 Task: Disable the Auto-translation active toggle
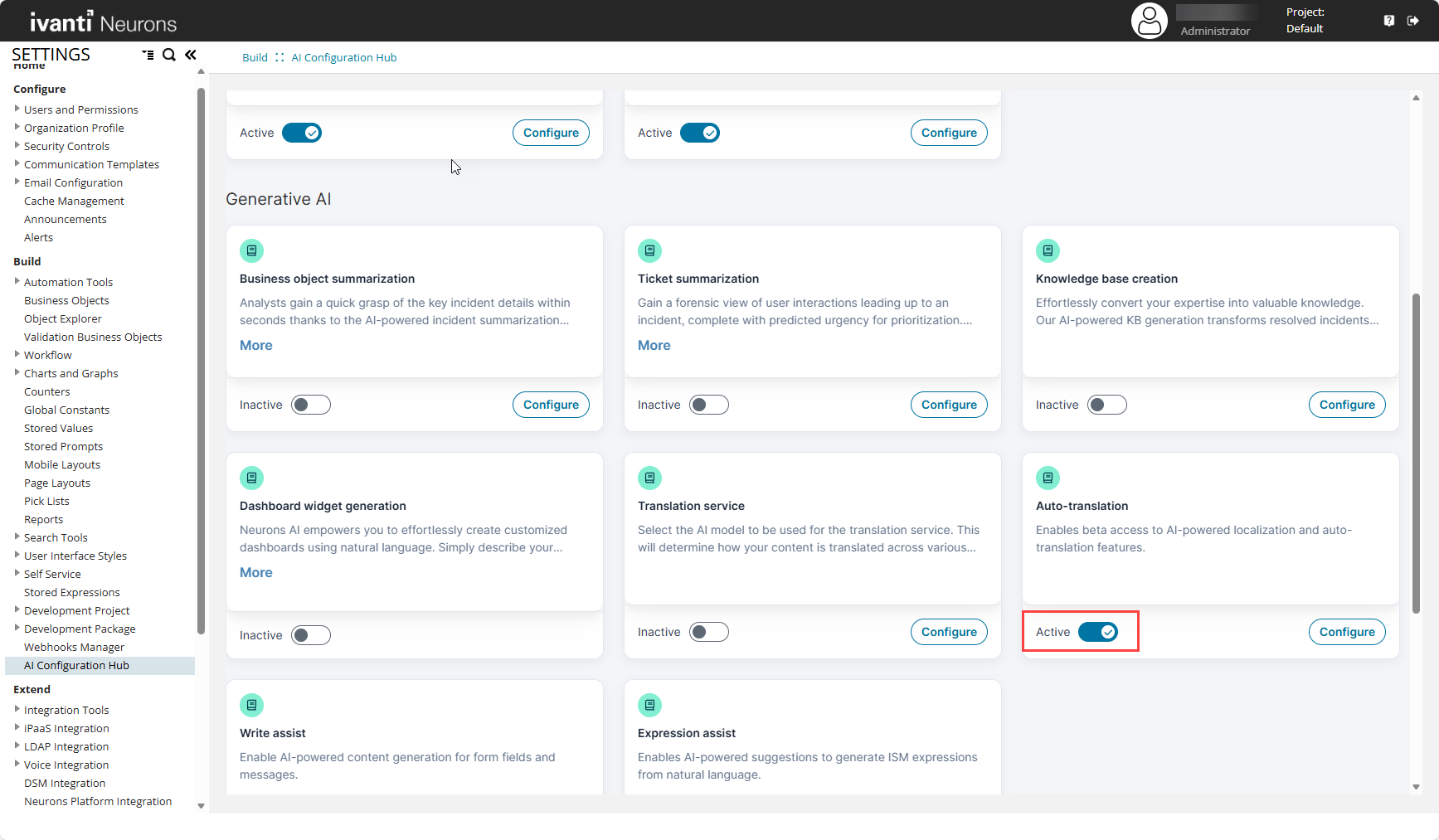[x=1098, y=632]
